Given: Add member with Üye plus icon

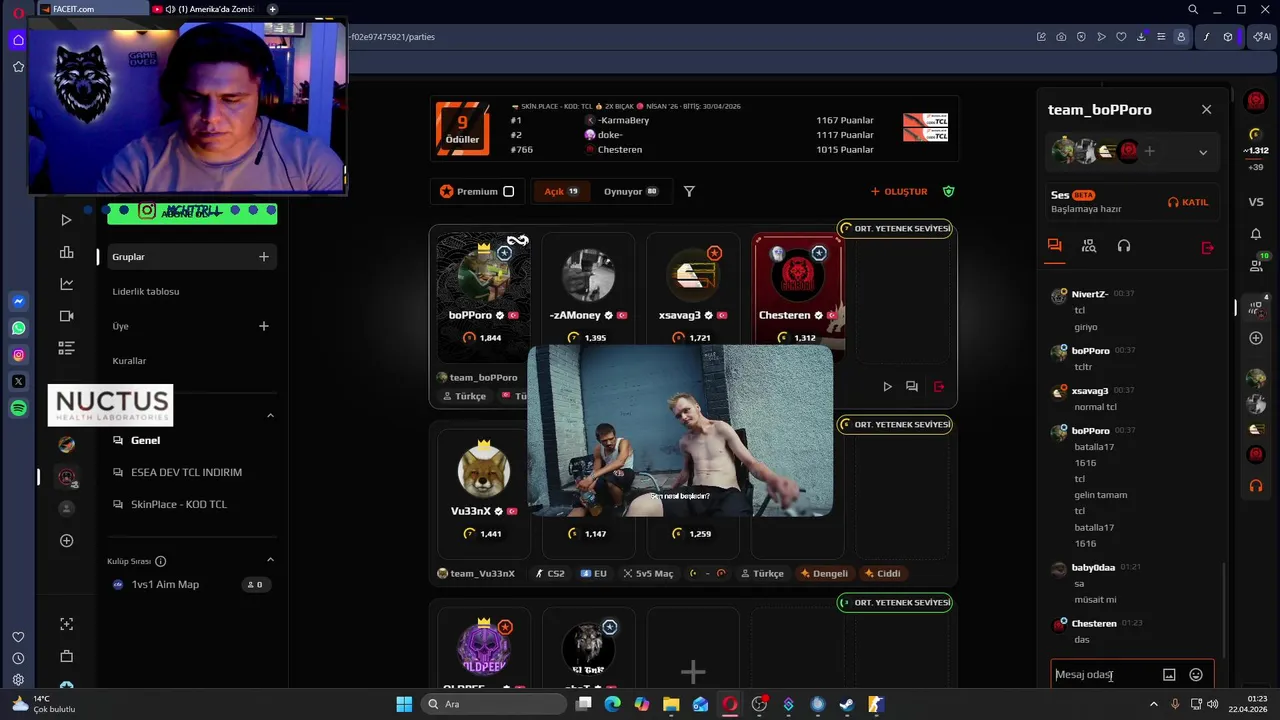Looking at the screenshot, I should [264, 326].
